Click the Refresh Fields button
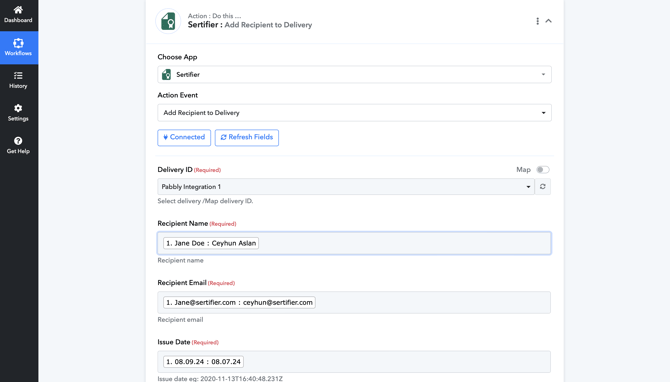 pyautogui.click(x=247, y=138)
